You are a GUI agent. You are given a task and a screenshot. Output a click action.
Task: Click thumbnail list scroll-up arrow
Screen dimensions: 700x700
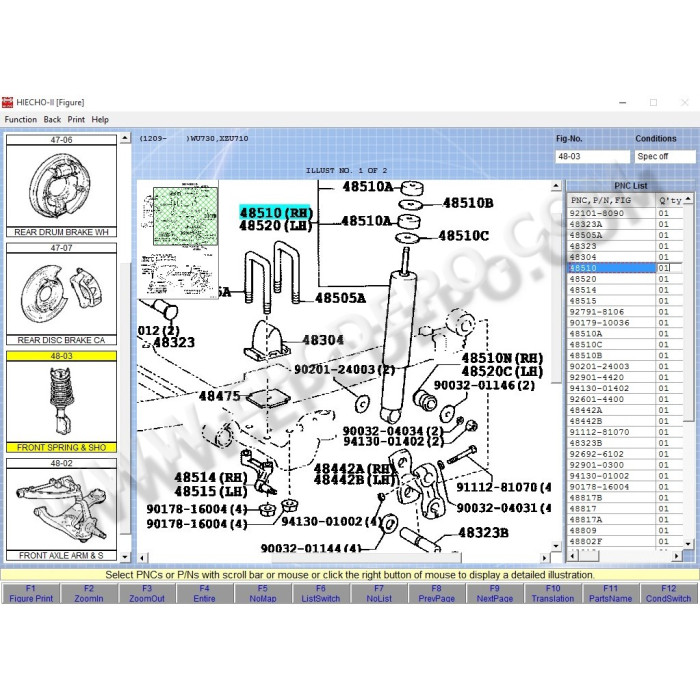(125, 138)
